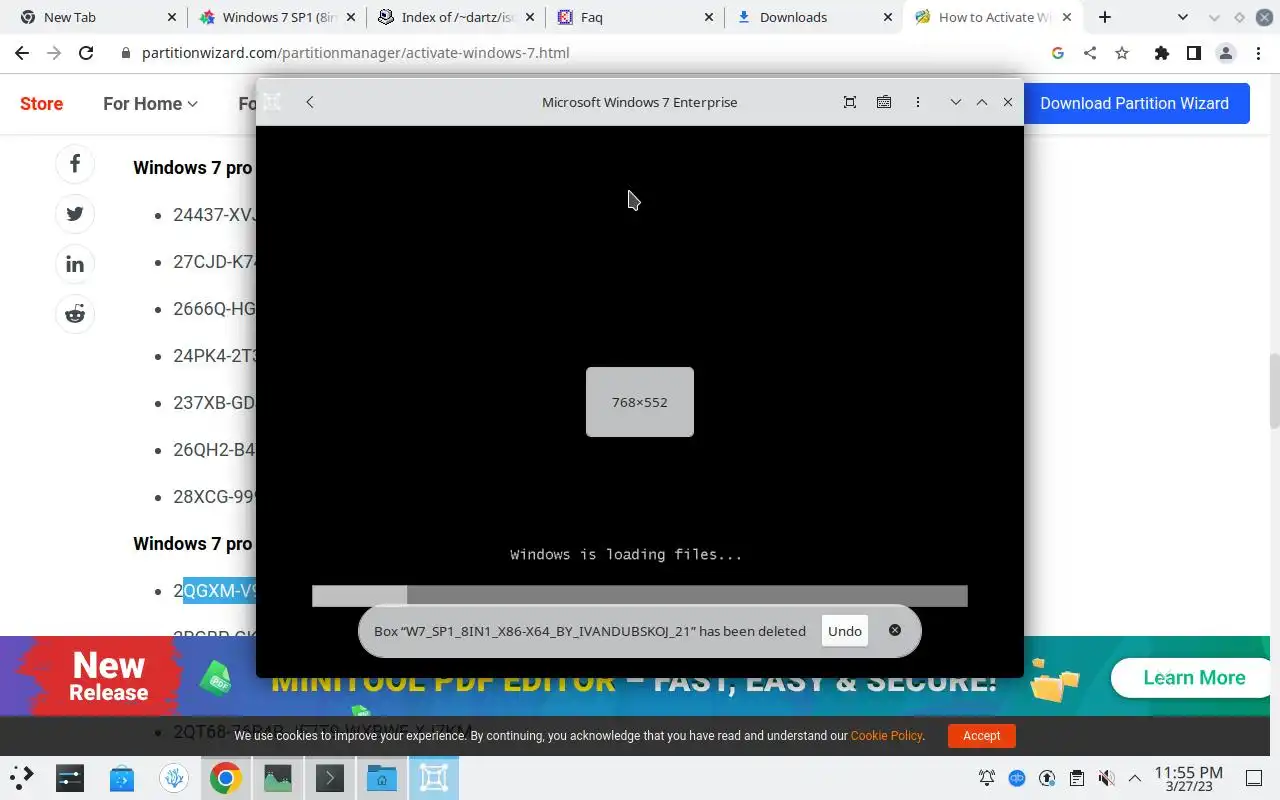This screenshot has width=1280, height=800.
Task: Open the notifications tray icon
Action: tap(987, 777)
